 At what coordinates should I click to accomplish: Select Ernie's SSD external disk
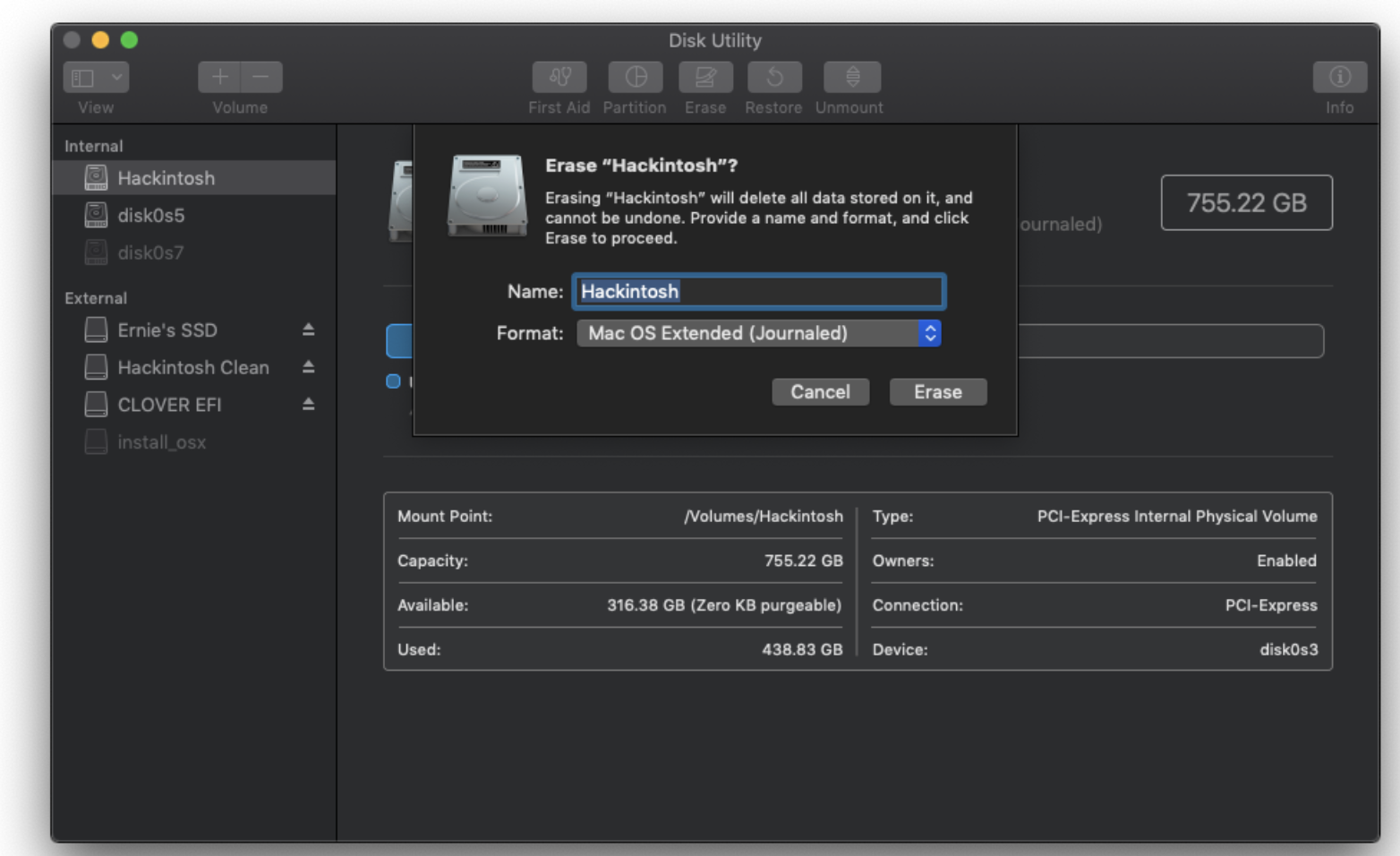click(x=194, y=330)
